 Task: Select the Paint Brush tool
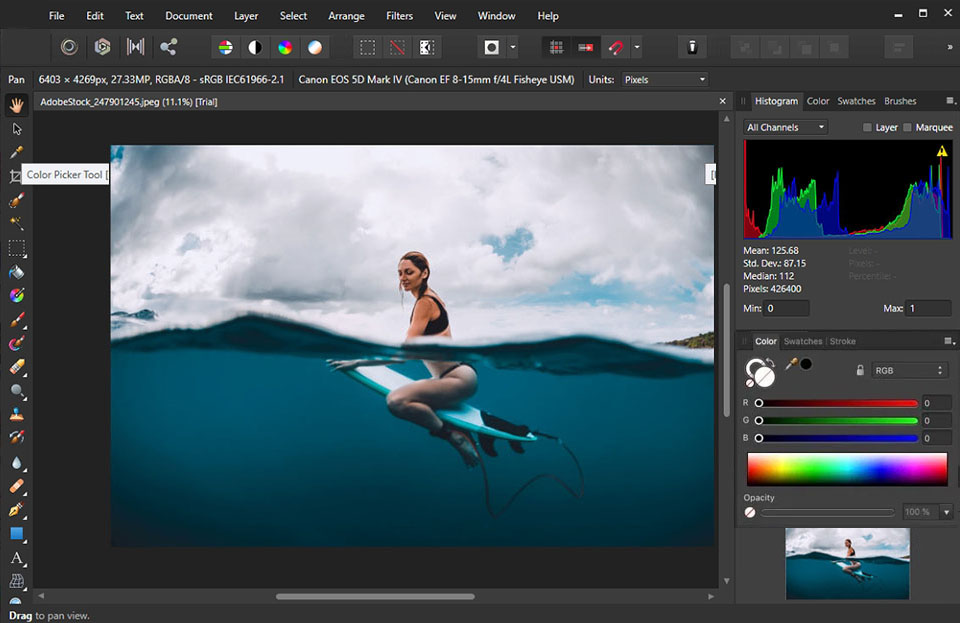click(17, 319)
